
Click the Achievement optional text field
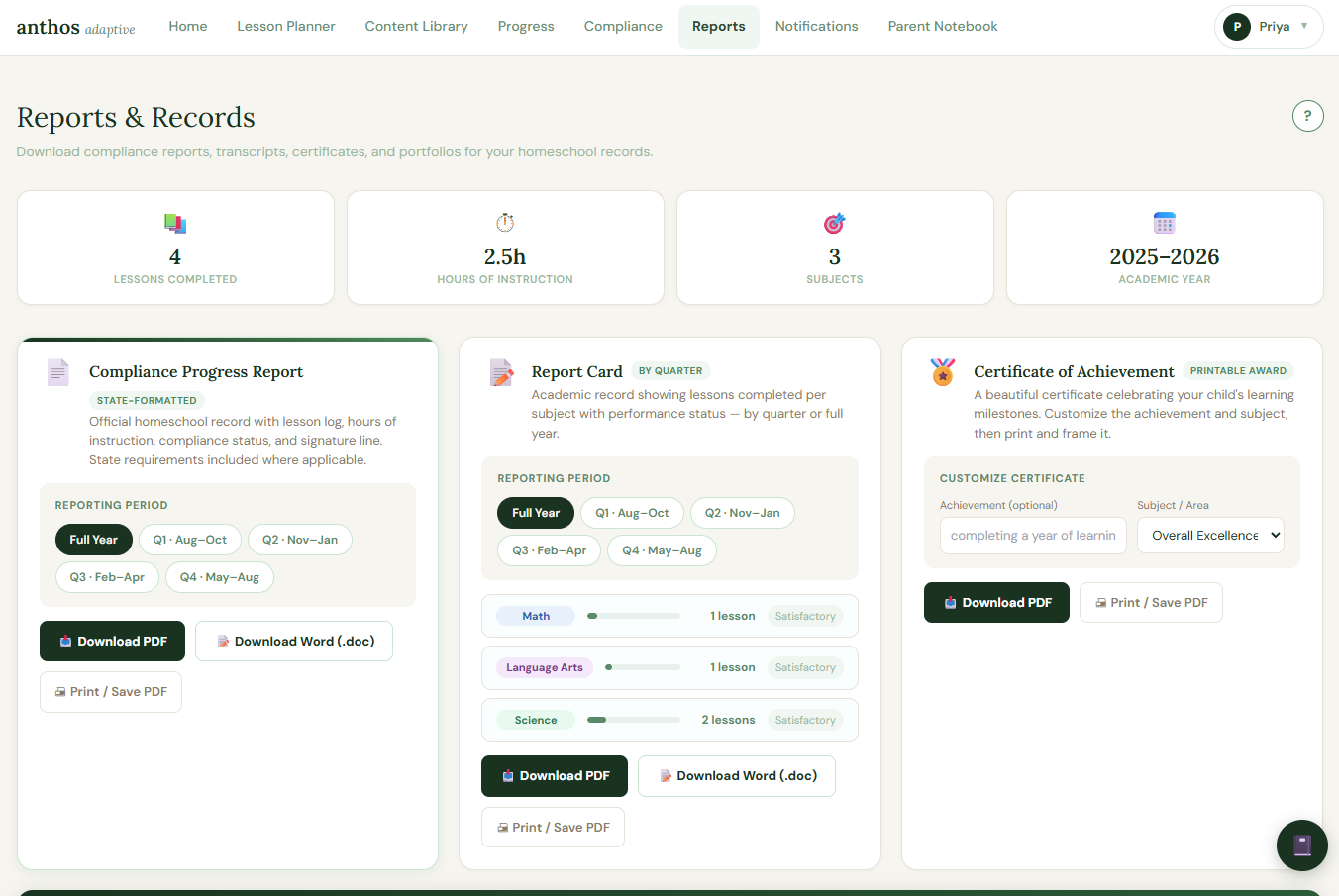click(x=1033, y=535)
